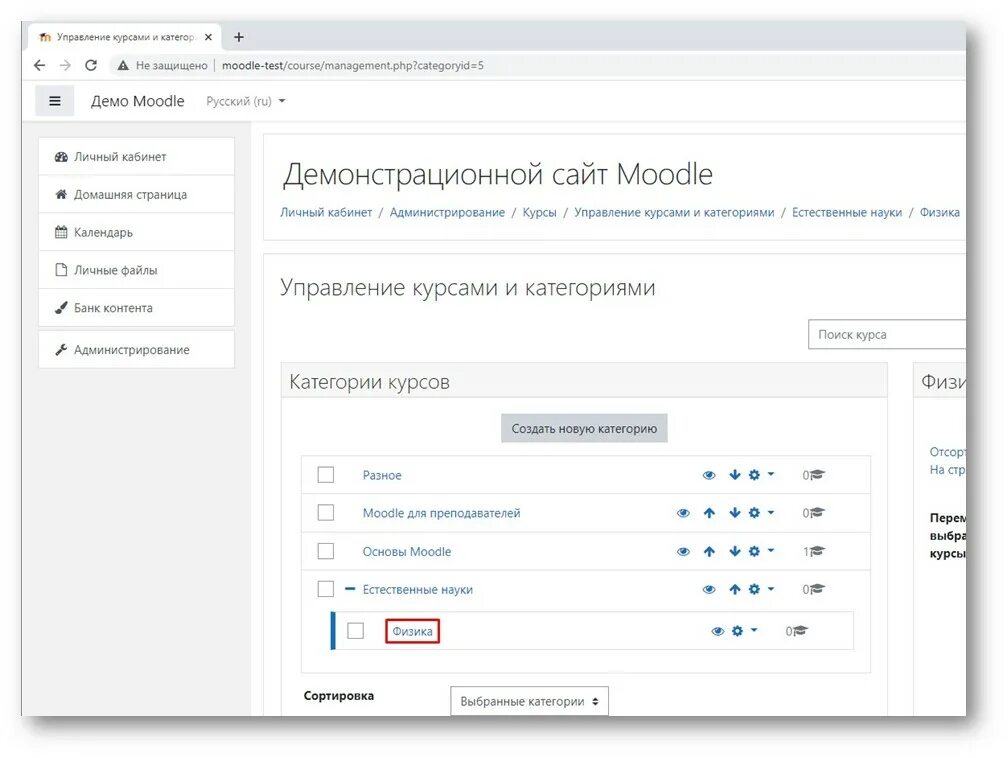Click the Администрирование wrench icon
The image size is (1008, 758).
(x=61, y=350)
